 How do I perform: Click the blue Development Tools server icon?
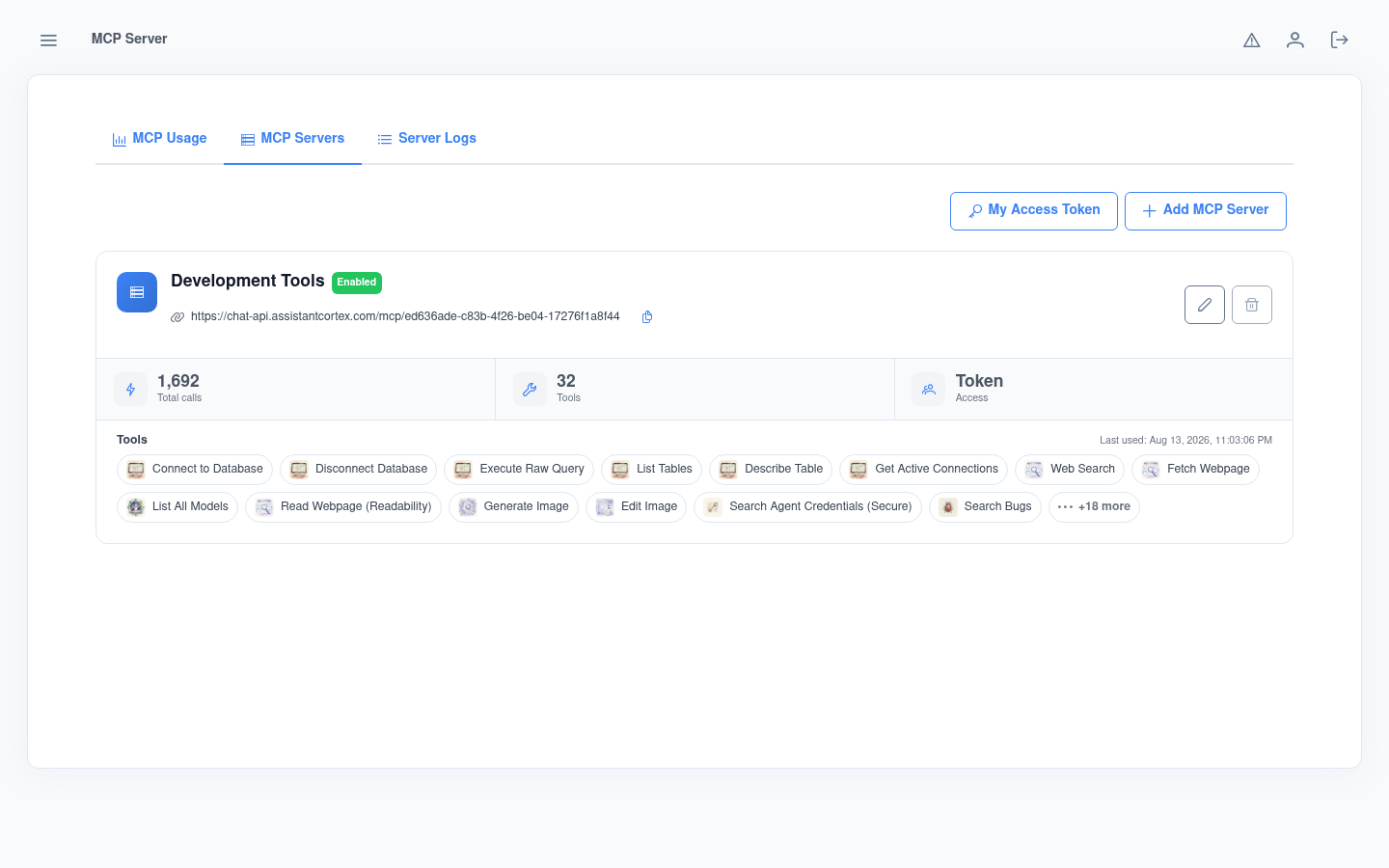pos(137,292)
